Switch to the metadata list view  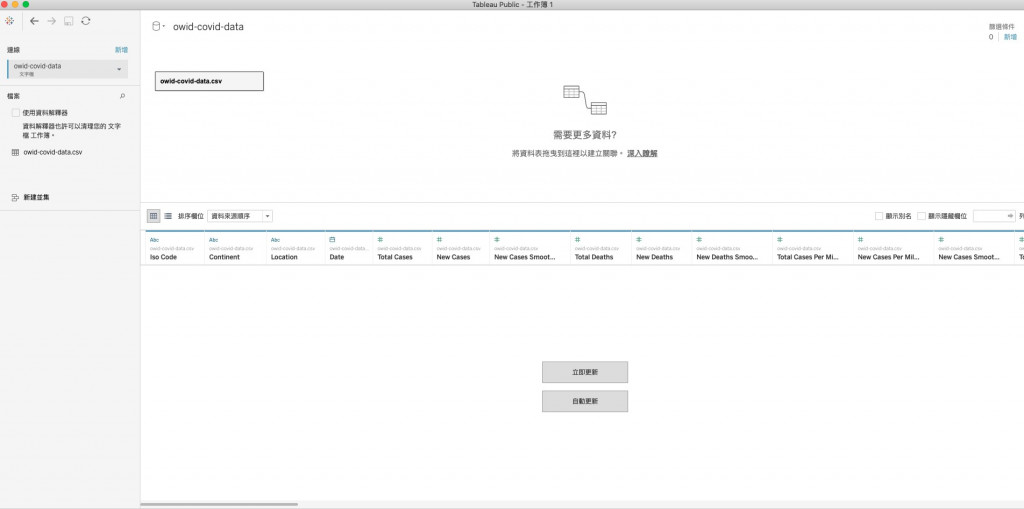point(168,216)
